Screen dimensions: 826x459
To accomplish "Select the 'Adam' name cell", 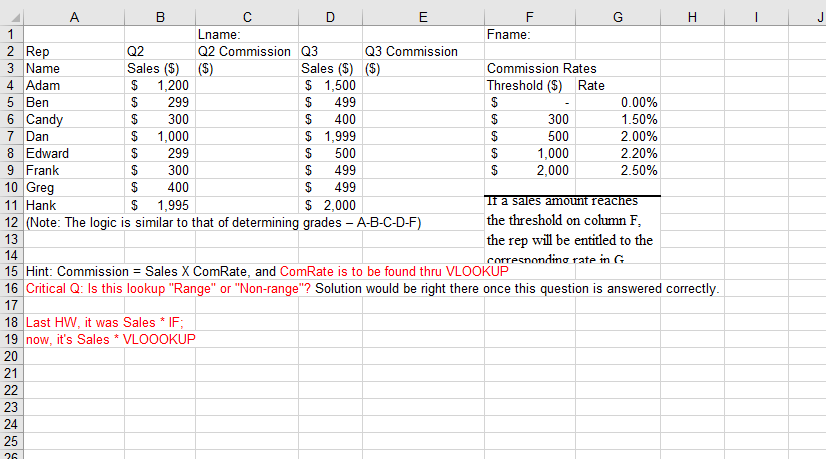I will (74, 85).
